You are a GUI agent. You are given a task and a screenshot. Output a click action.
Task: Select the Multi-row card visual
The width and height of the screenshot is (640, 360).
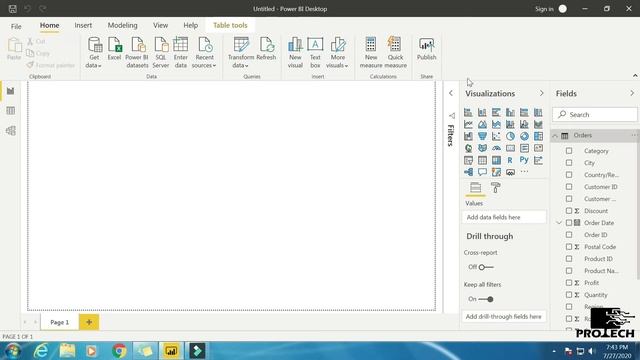pyautogui.click(x=524, y=148)
